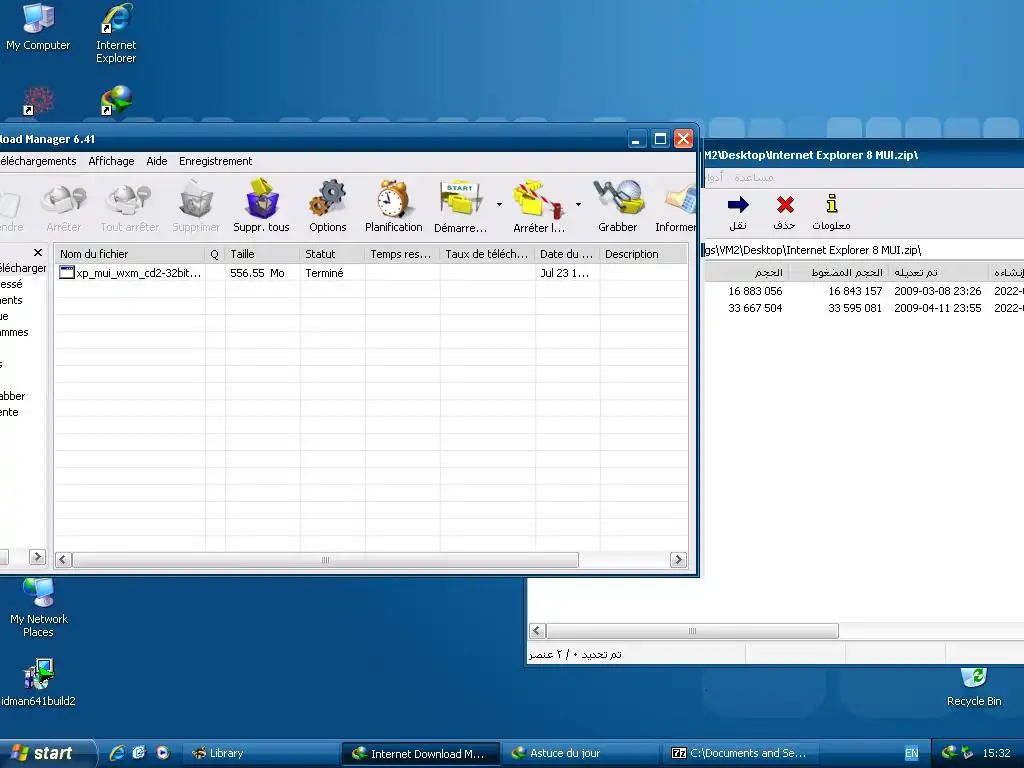Switch to C:\Documents and Se... taskbar button
The image size is (1024, 768).
pos(739,753)
